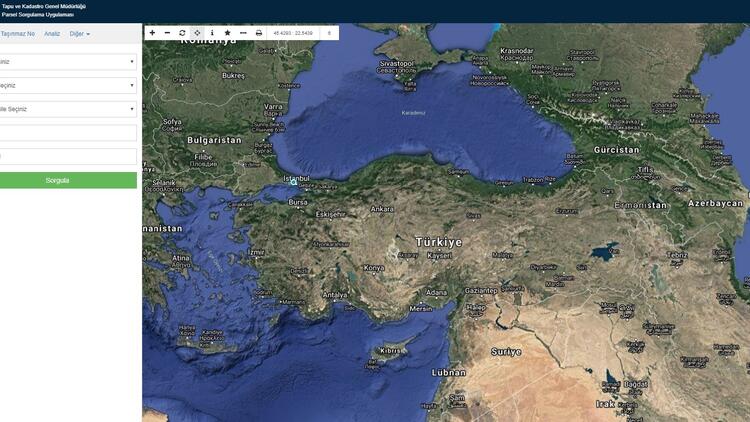Open the Mahalle Seçiniz dropdown

68,109
